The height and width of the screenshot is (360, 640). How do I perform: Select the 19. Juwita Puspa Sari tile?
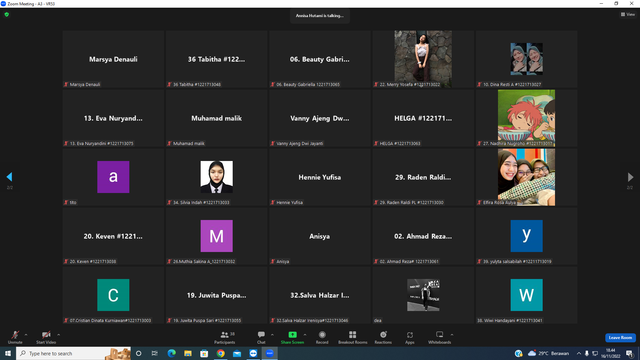point(217,295)
